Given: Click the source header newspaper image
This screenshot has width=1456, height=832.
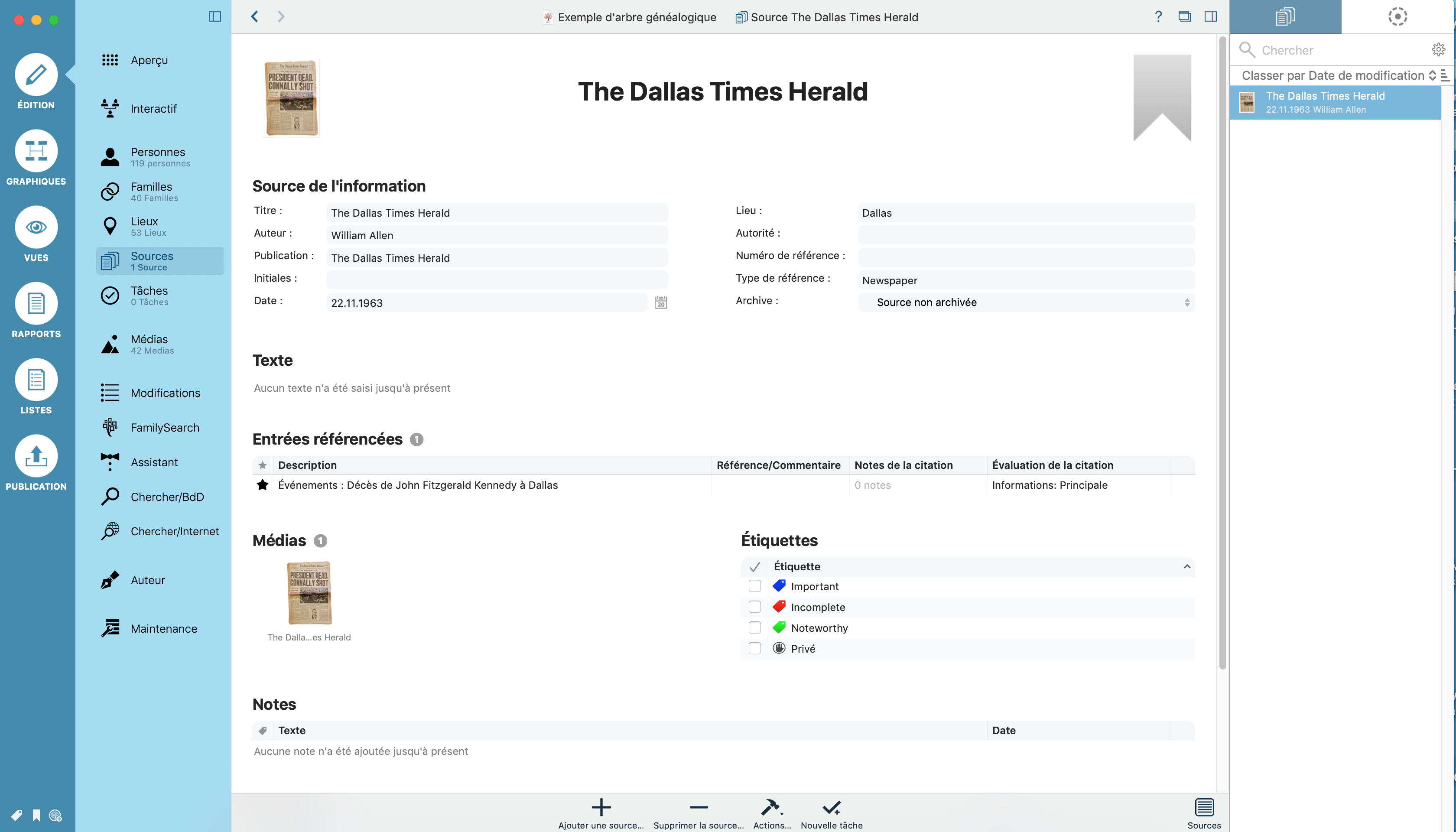Looking at the screenshot, I should click(291, 98).
